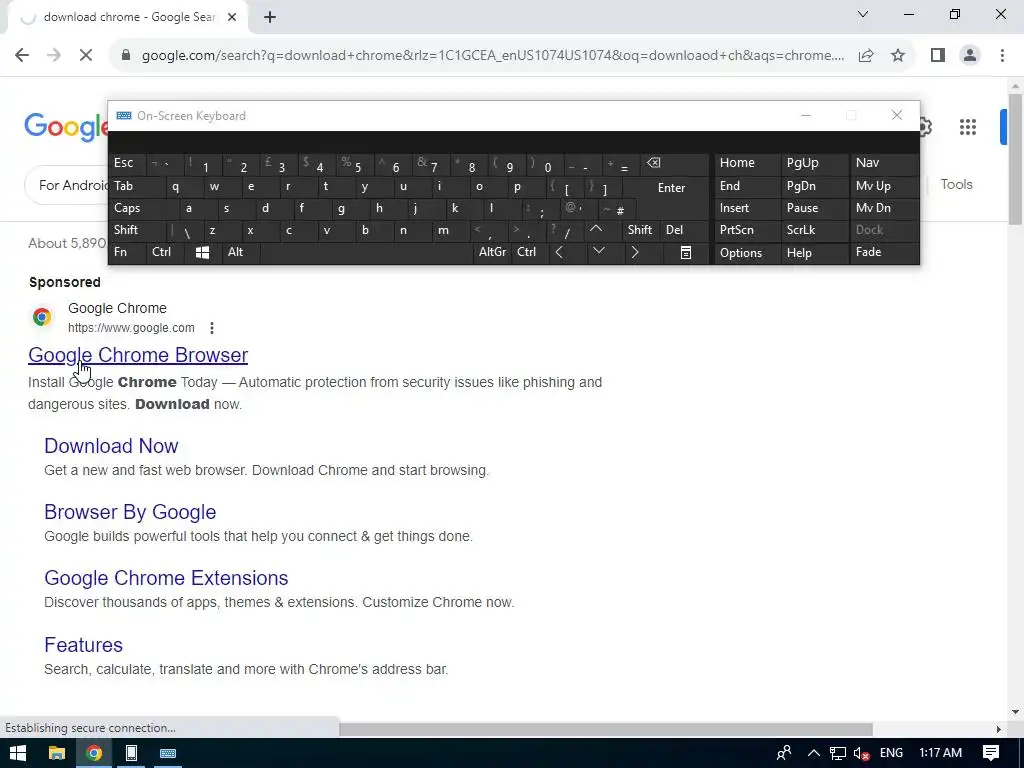Close the download chrome tab
The image size is (1024, 768).
(232, 18)
